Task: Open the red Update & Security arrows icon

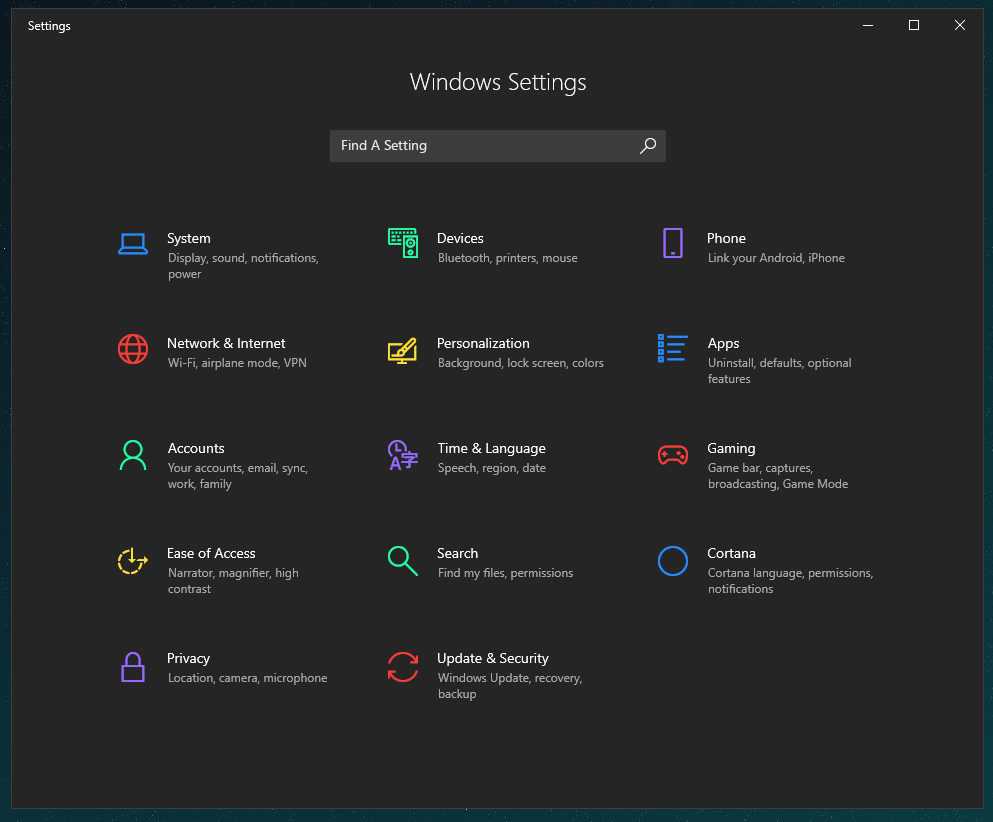Action: [403, 667]
